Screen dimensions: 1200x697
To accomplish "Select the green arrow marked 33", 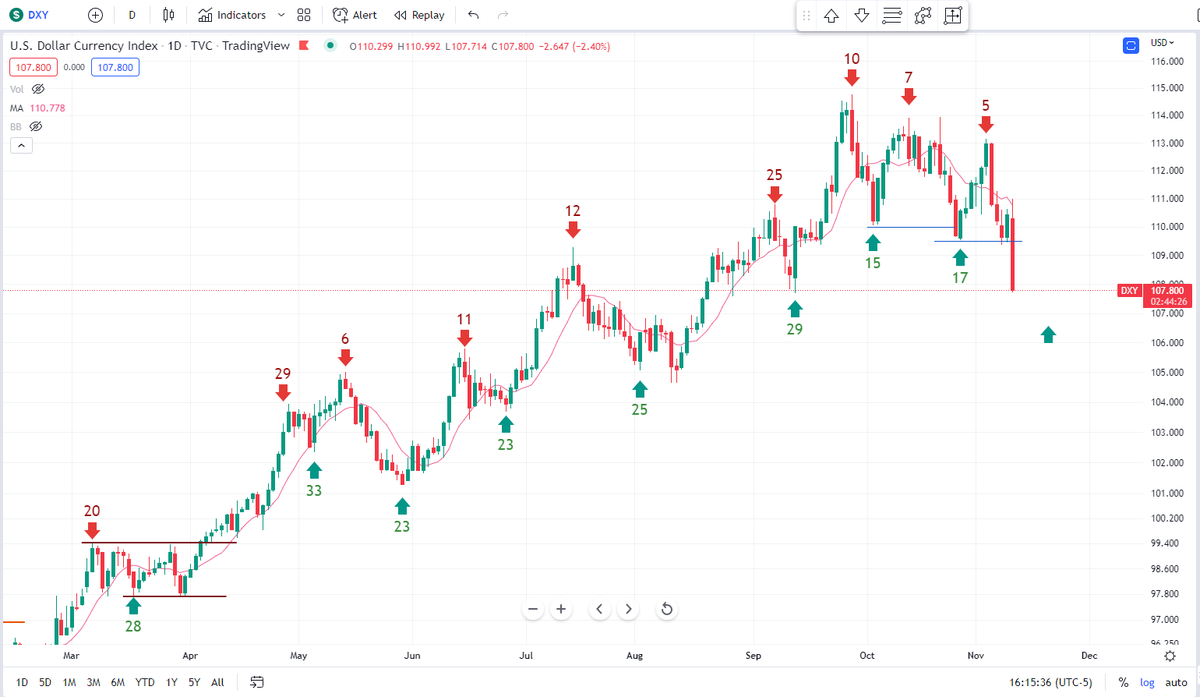I will tap(314, 469).
